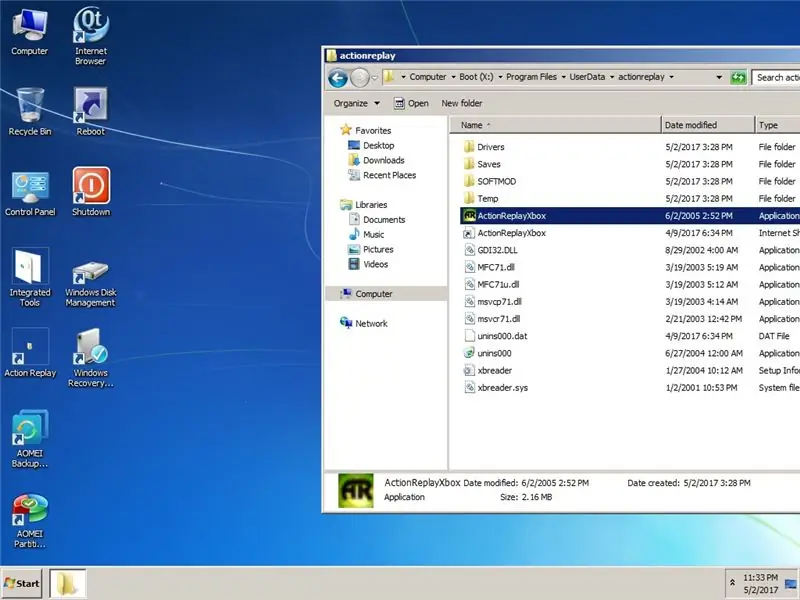Select the Saves folder

(482, 164)
